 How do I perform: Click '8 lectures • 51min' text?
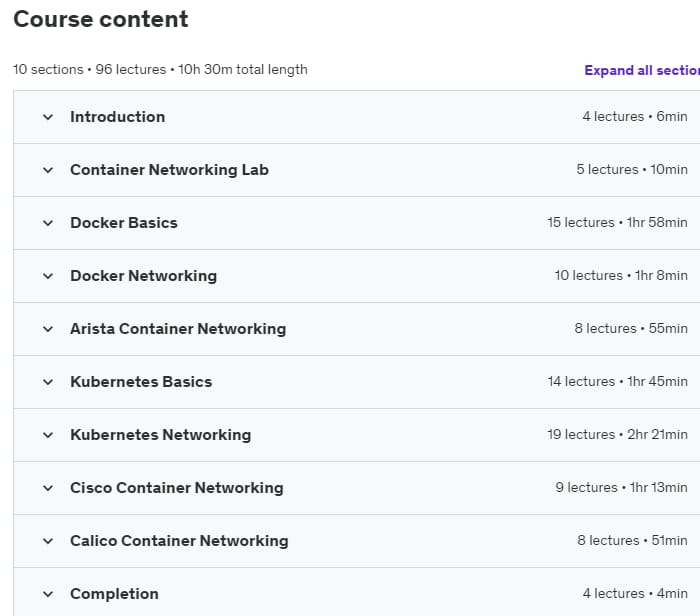[x=632, y=541]
